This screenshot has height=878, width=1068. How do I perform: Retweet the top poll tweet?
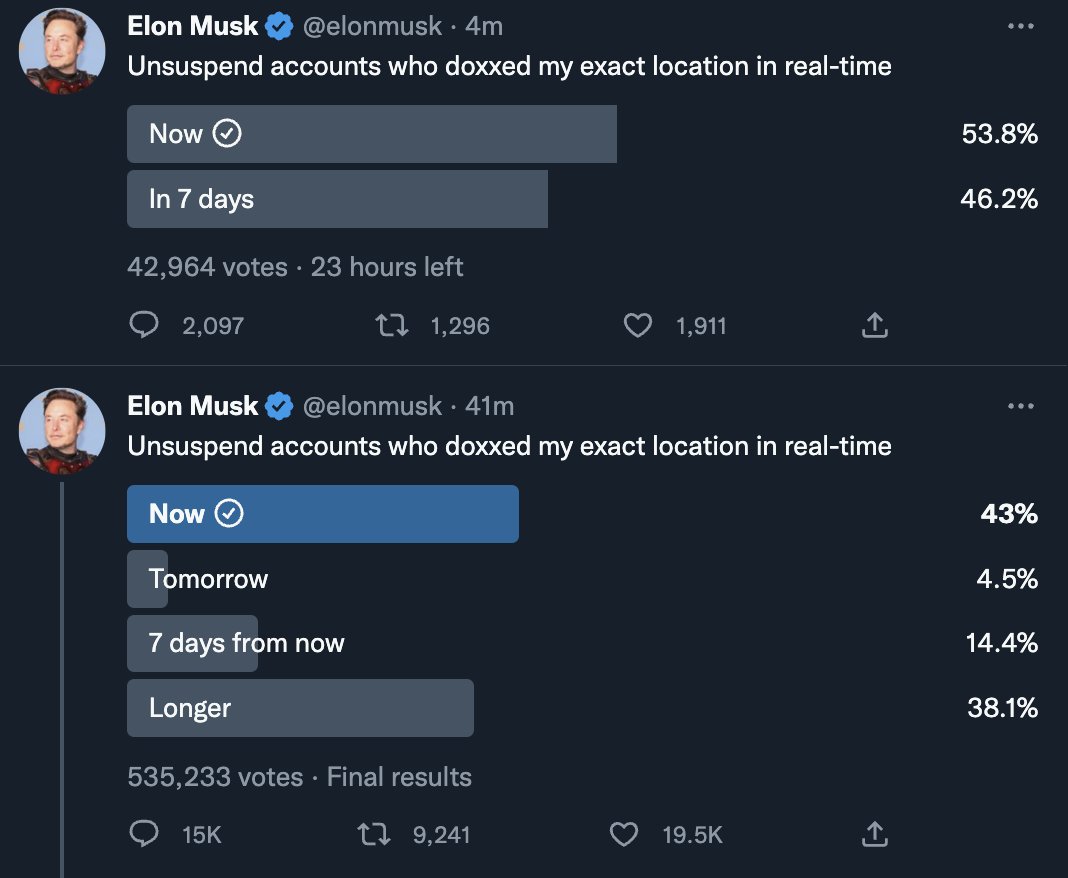(x=392, y=326)
